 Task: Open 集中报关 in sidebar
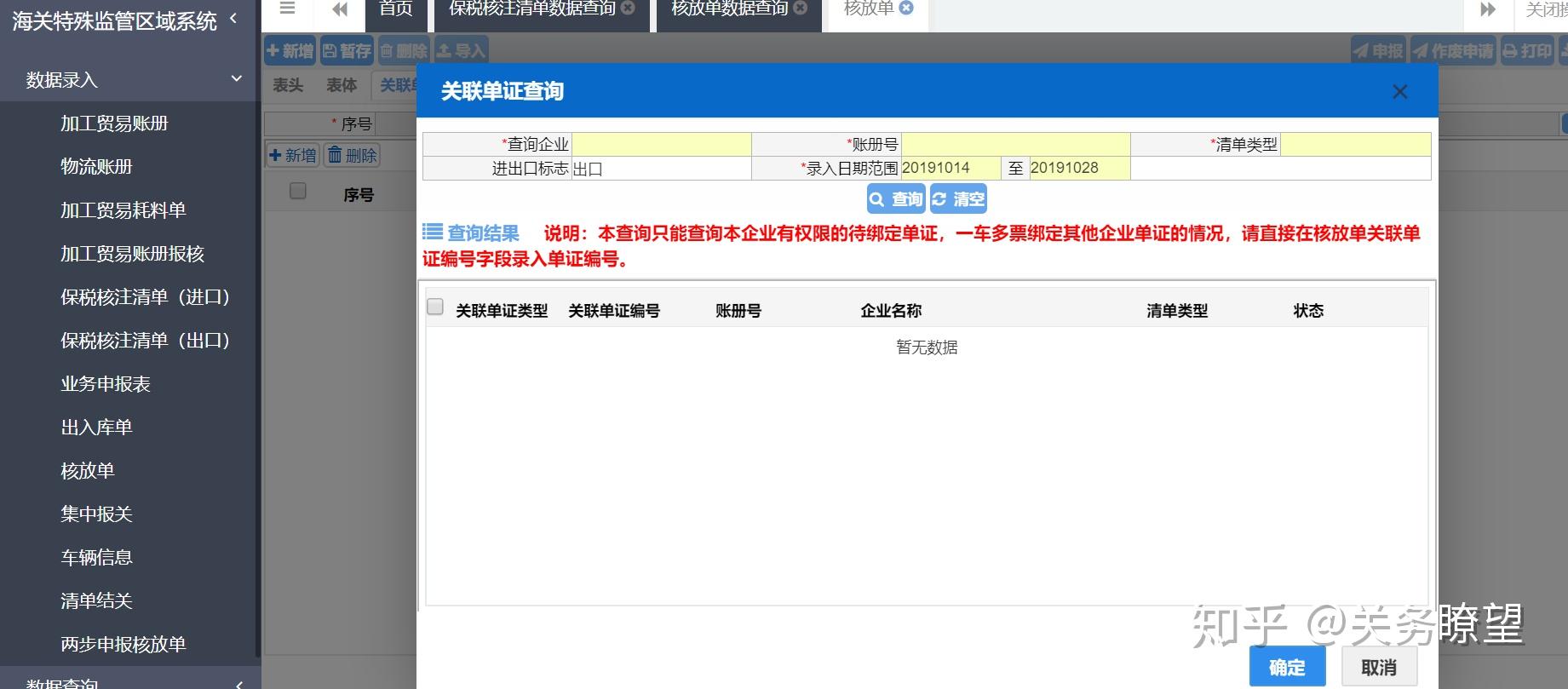click(96, 514)
